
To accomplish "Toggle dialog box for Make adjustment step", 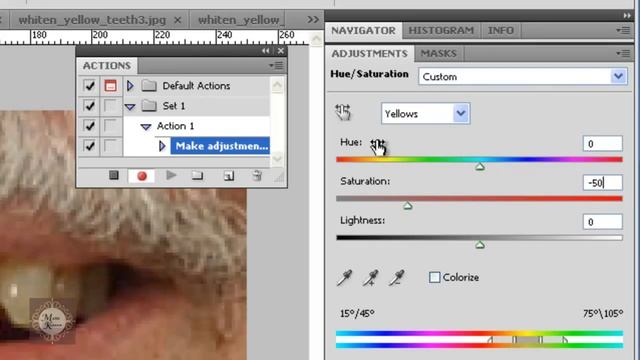I will point(110,146).
